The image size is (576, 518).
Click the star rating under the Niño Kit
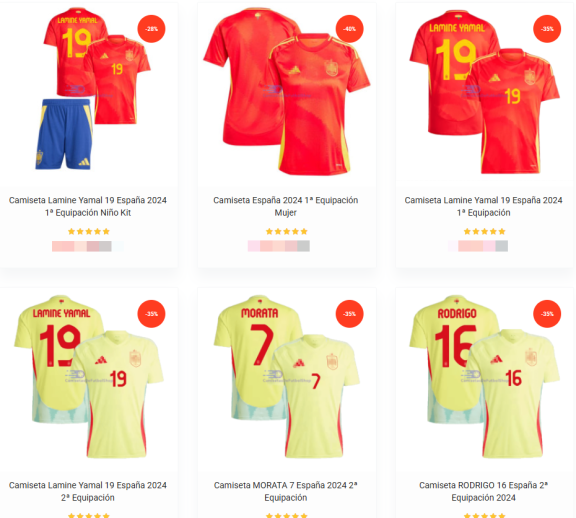point(89,231)
